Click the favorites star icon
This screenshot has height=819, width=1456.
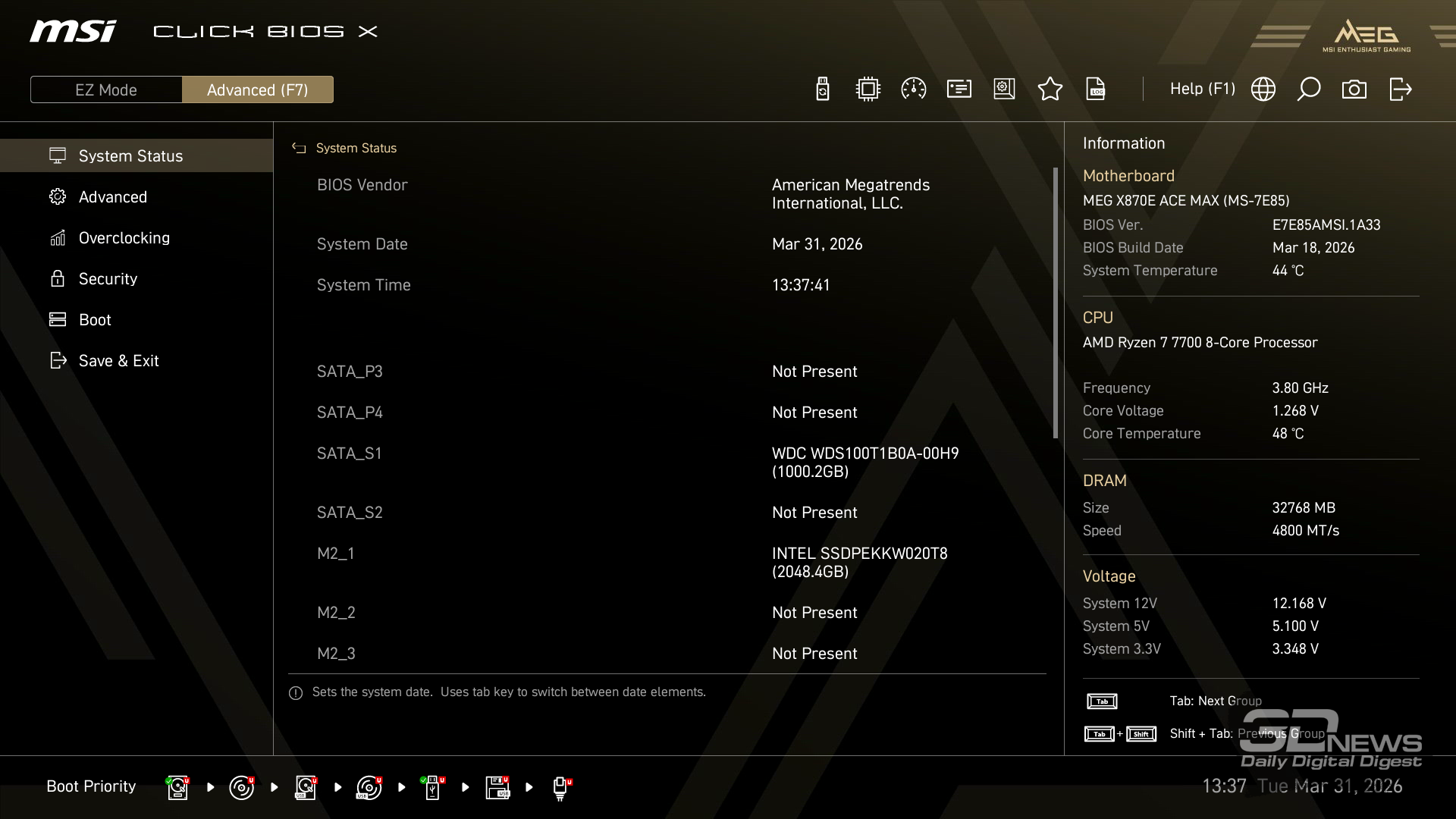(x=1050, y=89)
